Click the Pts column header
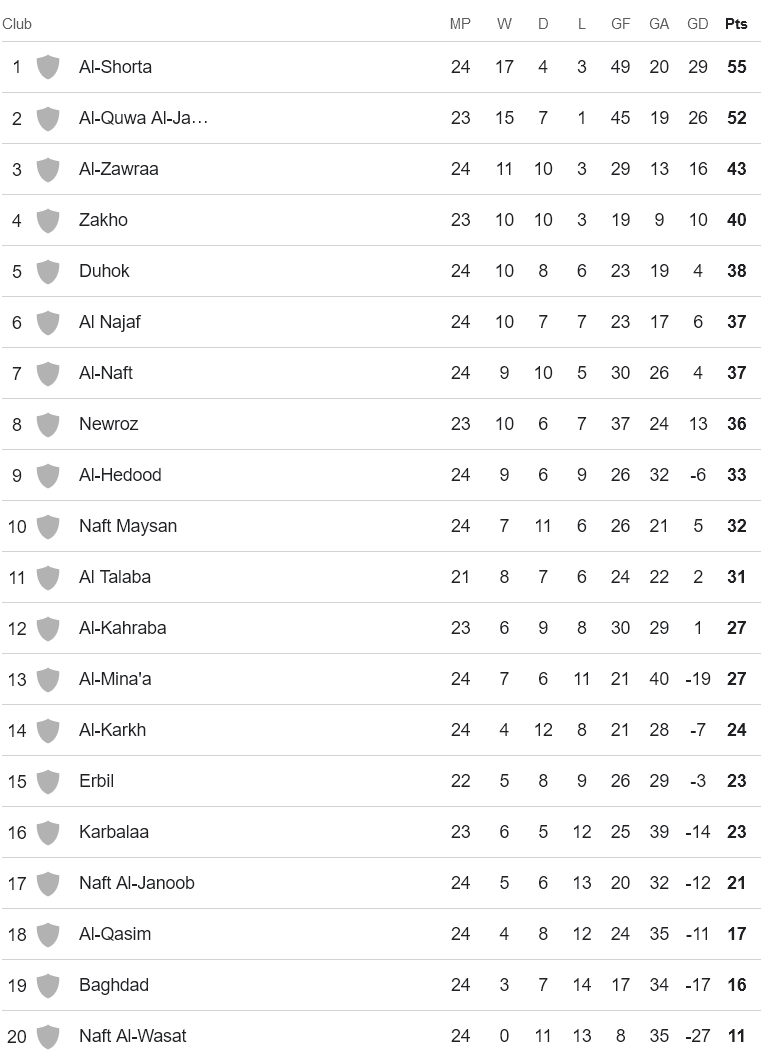 click(736, 24)
